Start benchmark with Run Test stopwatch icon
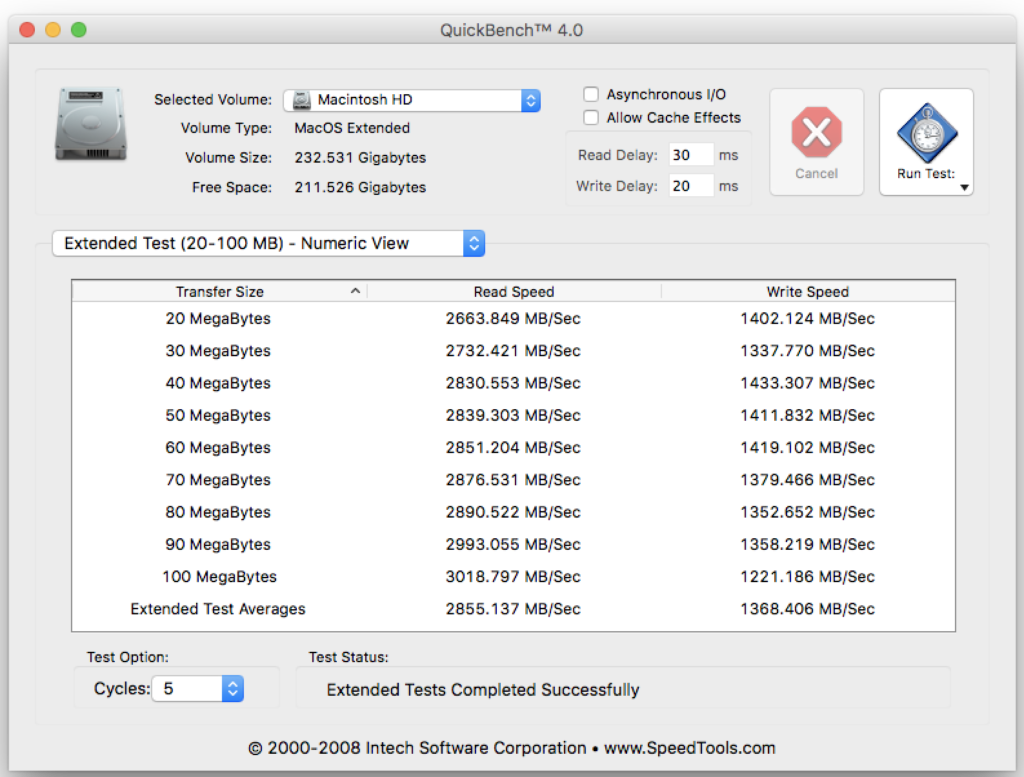Screen dimensions: 1024x777 coord(927,133)
